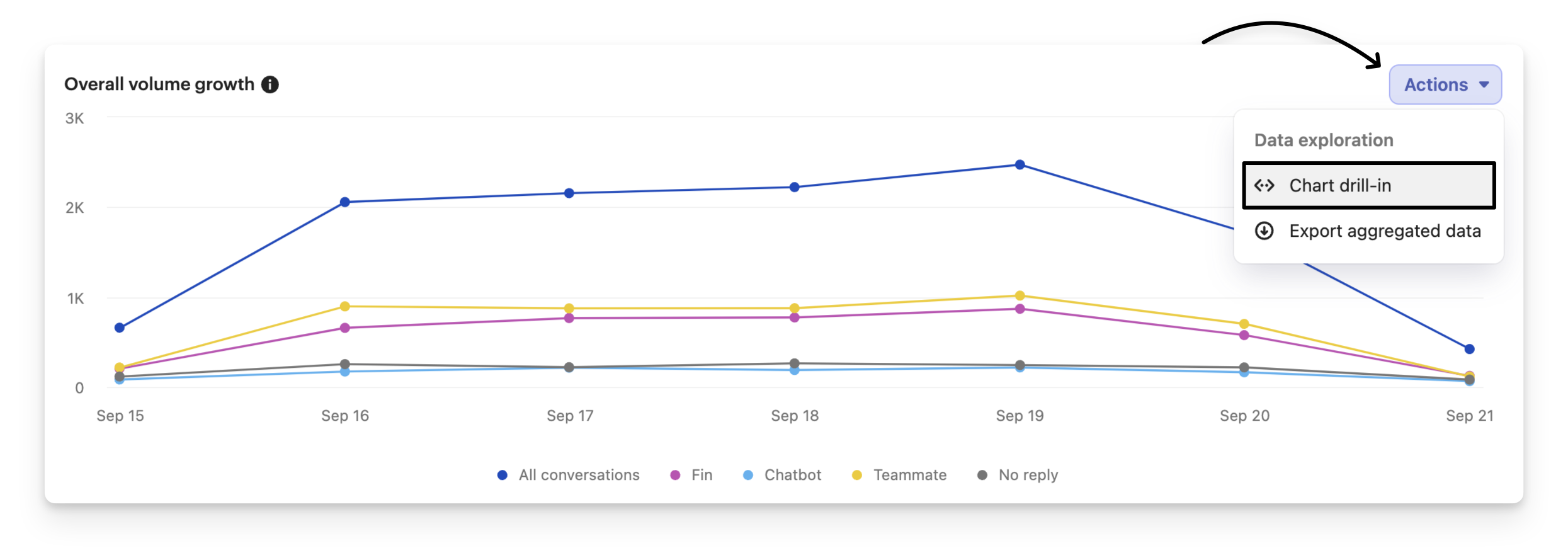
Task: Click the Sep 17 x-axis label
Action: 570,416
